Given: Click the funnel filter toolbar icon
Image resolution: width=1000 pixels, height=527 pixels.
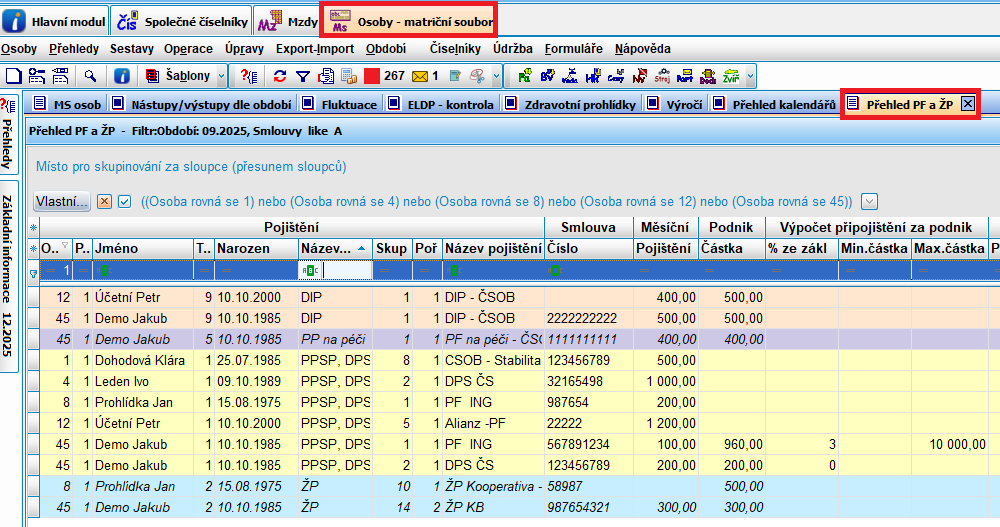Looking at the screenshot, I should pyautogui.click(x=303, y=75).
